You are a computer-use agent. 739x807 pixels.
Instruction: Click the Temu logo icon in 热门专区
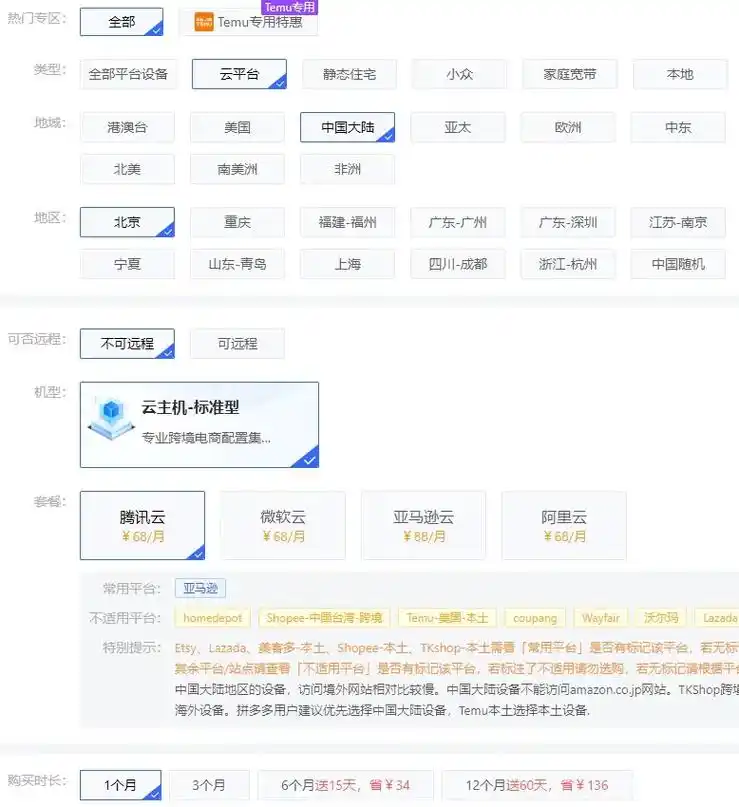click(204, 22)
